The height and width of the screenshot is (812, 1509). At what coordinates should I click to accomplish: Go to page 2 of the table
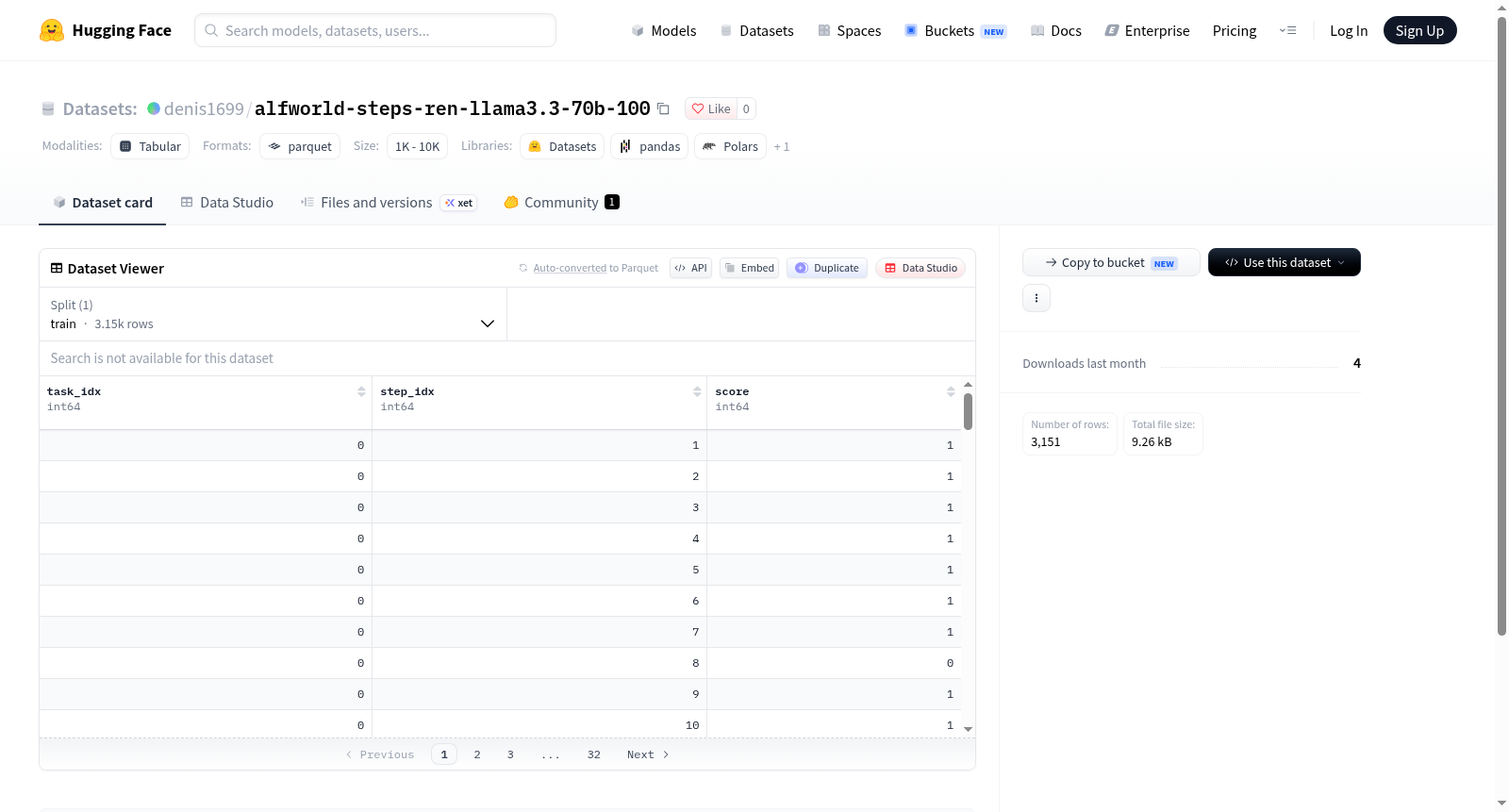click(477, 754)
